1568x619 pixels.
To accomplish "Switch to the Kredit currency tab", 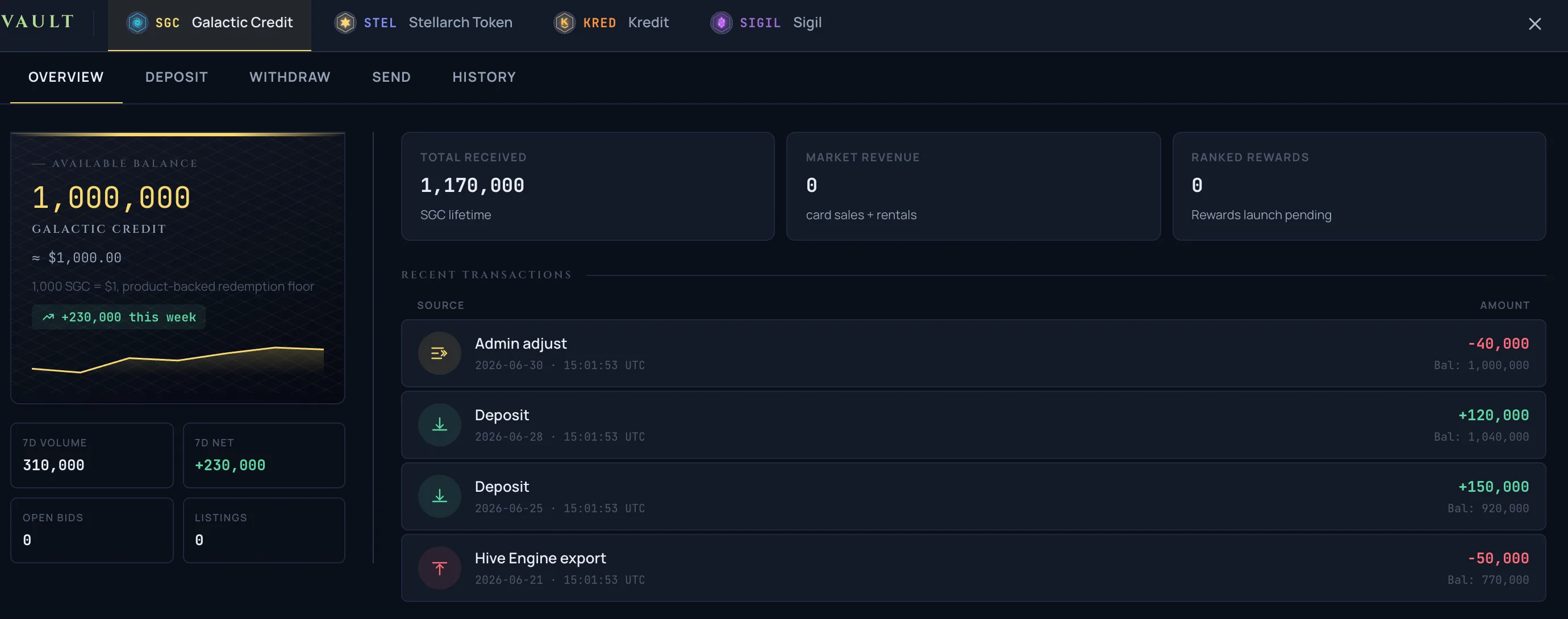I will click(612, 24).
